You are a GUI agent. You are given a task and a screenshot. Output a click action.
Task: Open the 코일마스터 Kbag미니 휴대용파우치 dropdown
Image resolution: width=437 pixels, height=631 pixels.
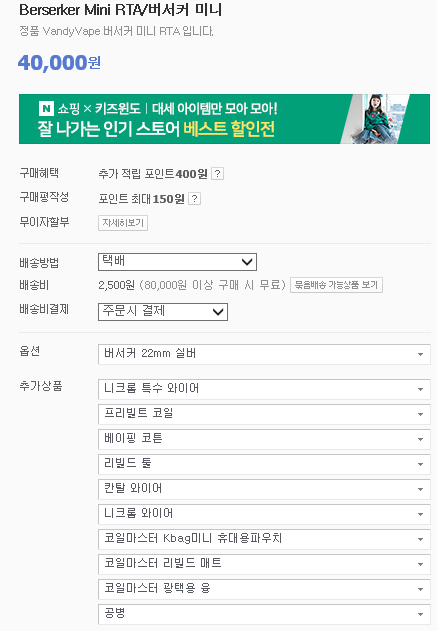click(x=264, y=539)
